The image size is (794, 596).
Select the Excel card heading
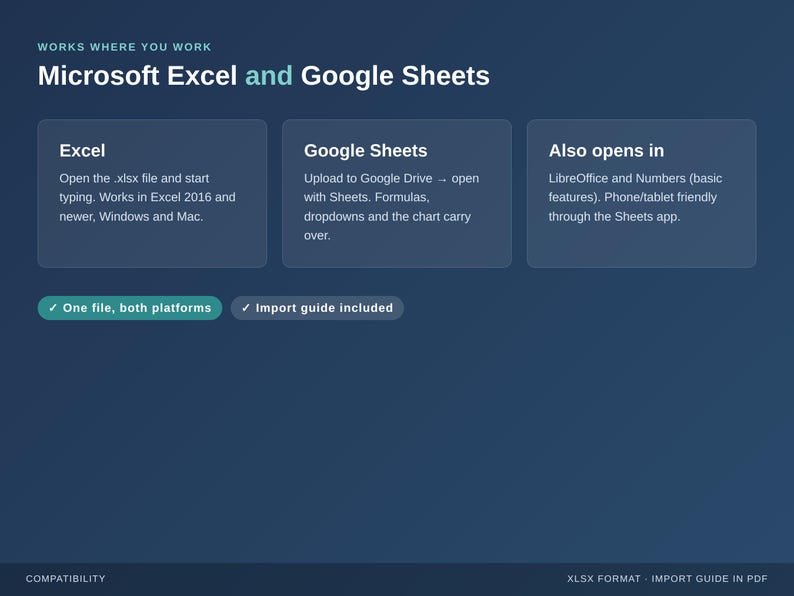click(x=83, y=150)
